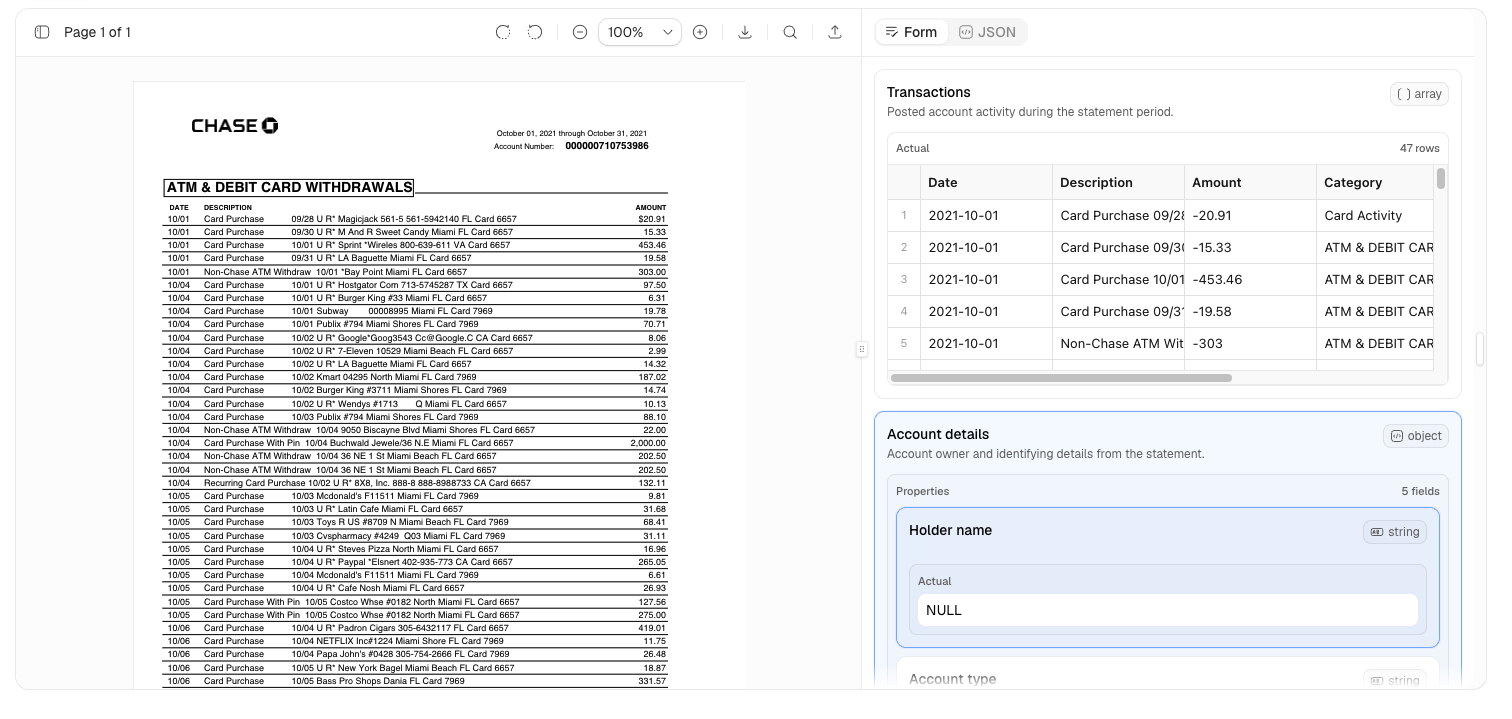Switch to the JSON tab

tap(987, 32)
